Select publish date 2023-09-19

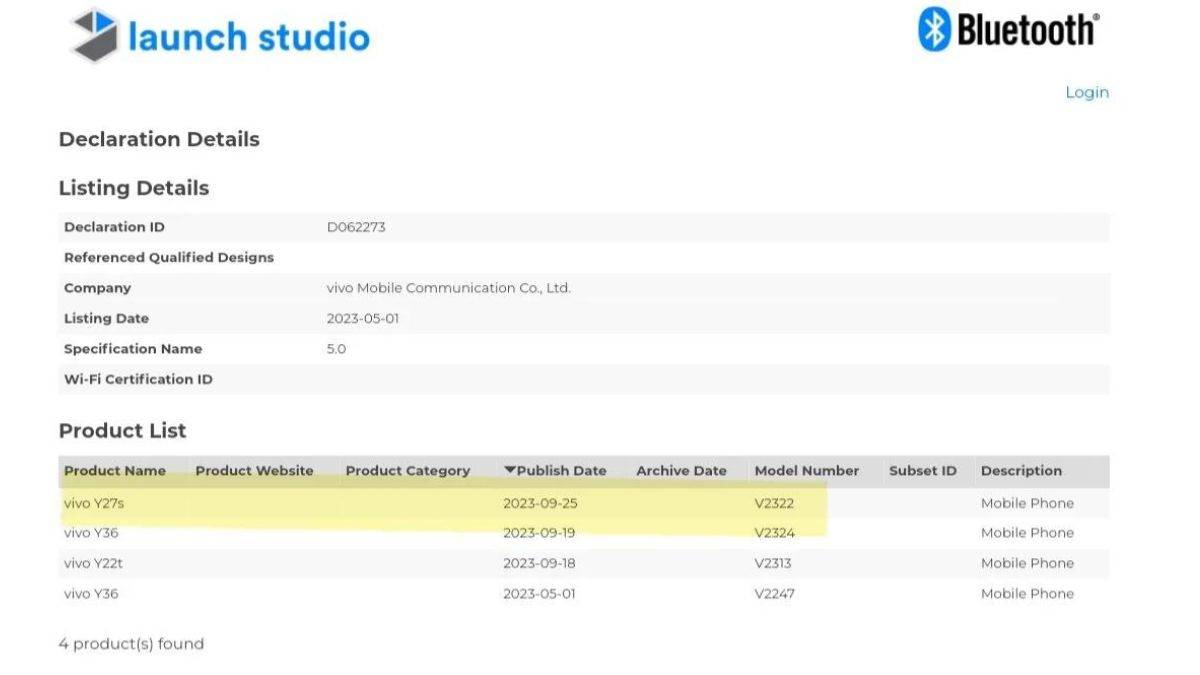(539, 533)
